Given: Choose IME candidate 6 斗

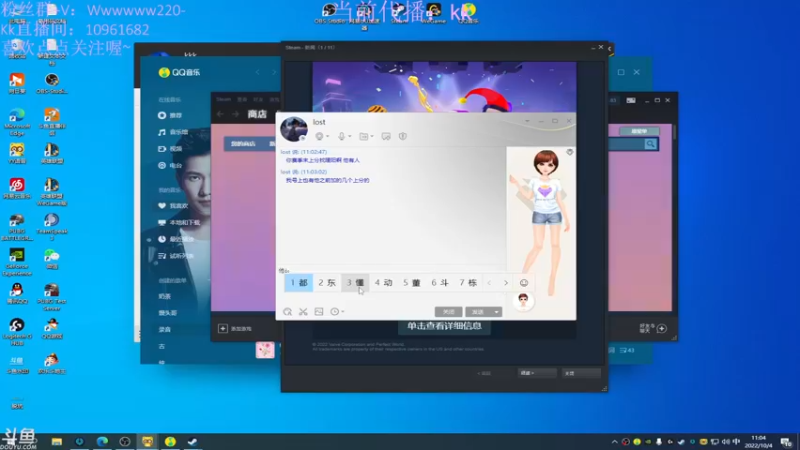Looking at the screenshot, I should tap(439, 283).
